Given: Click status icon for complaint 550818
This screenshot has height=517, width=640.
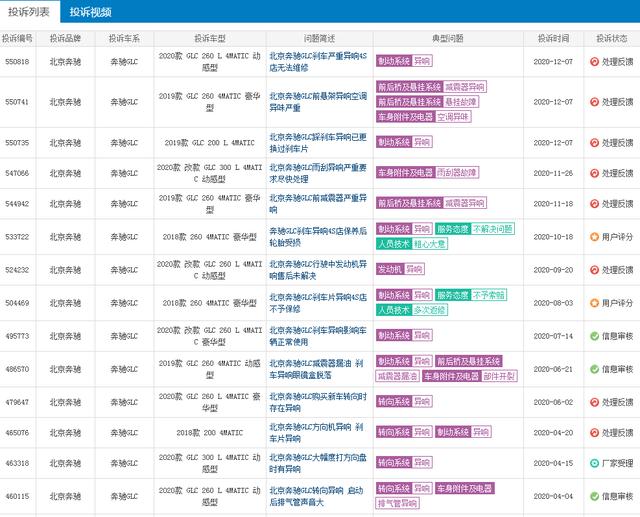Looking at the screenshot, I should pyautogui.click(x=594, y=62).
